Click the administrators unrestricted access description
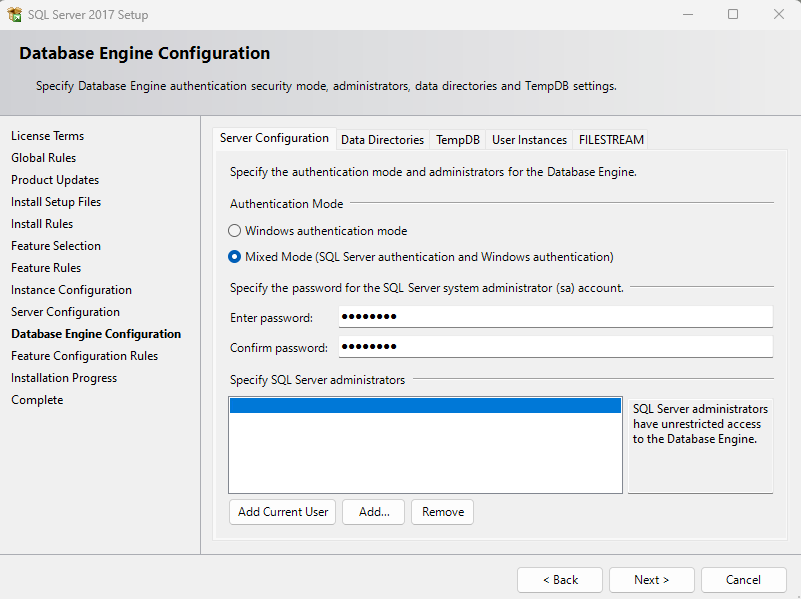This screenshot has height=599, width=801. pyautogui.click(x=700, y=424)
